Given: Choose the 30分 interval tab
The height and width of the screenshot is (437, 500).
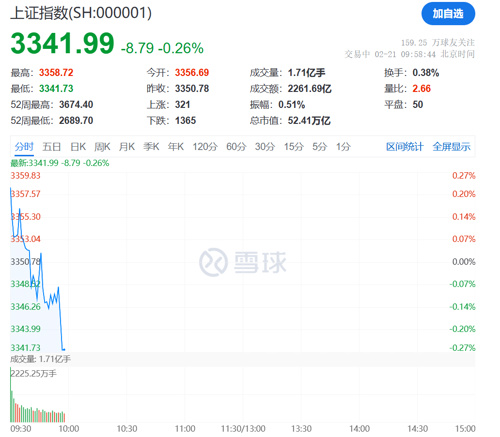Looking at the screenshot, I should pyautogui.click(x=265, y=147).
